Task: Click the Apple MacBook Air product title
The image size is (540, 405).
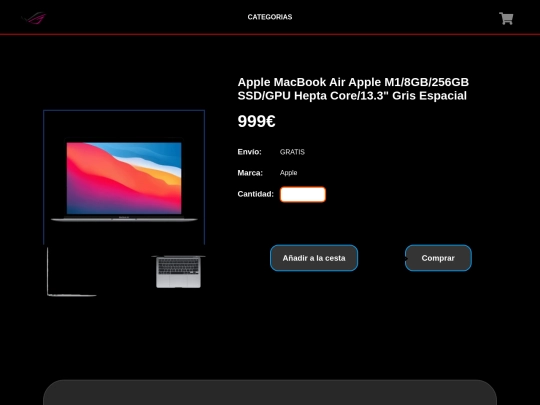Action: click(x=353, y=89)
